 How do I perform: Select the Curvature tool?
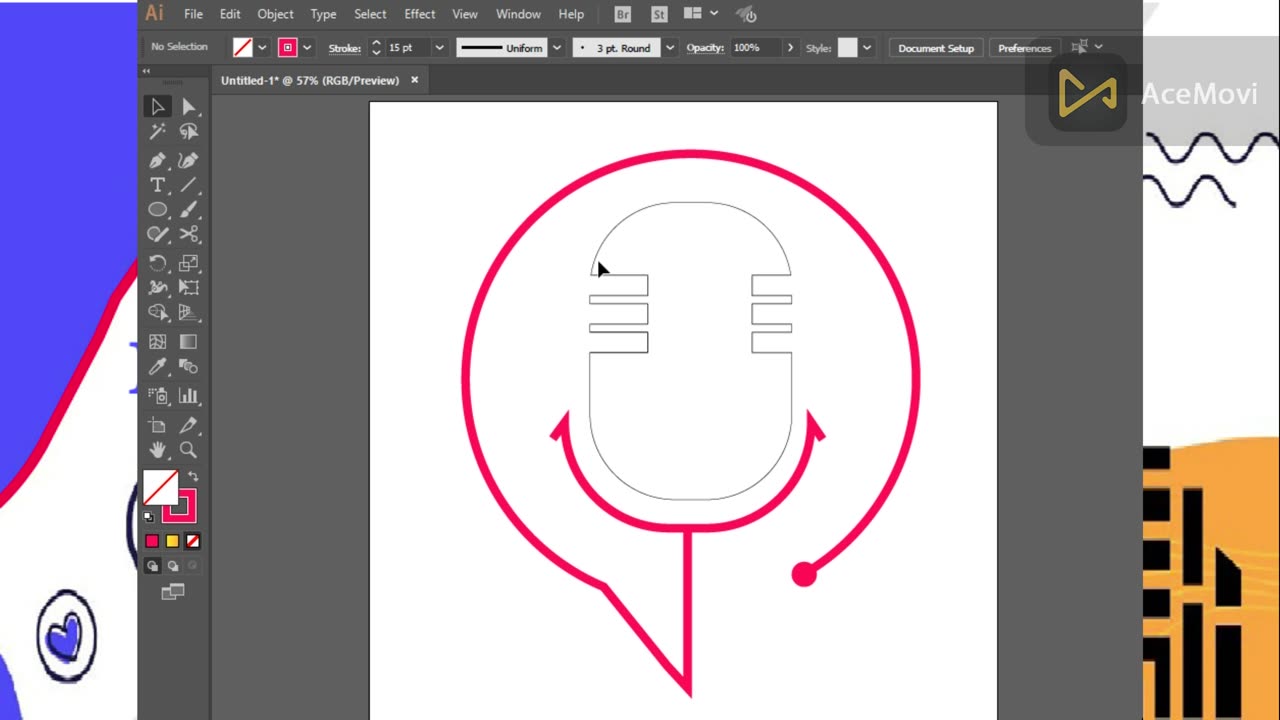(x=188, y=160)
